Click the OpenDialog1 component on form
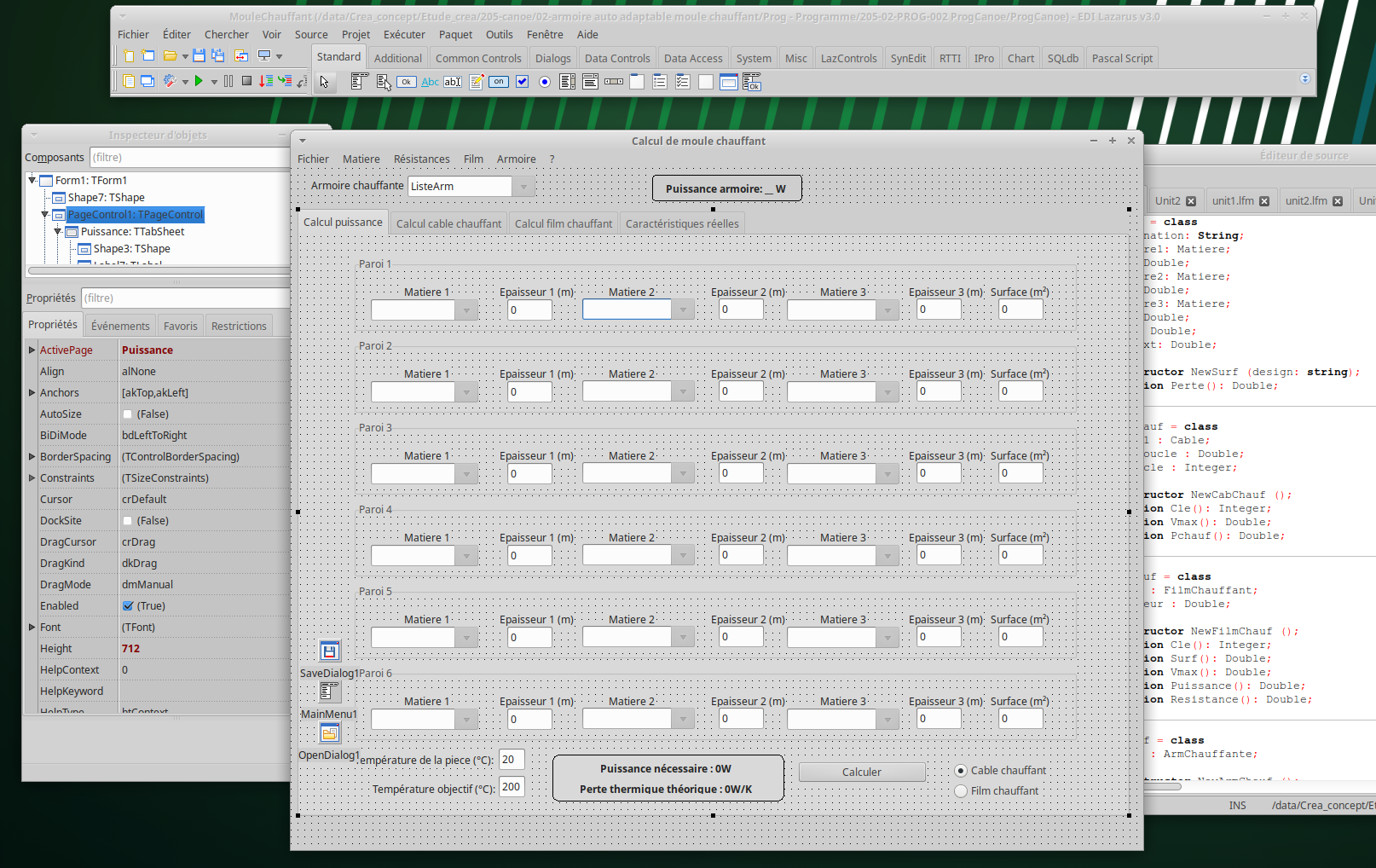Viewport: 1376px width, 868px height. tap(330, 733)
